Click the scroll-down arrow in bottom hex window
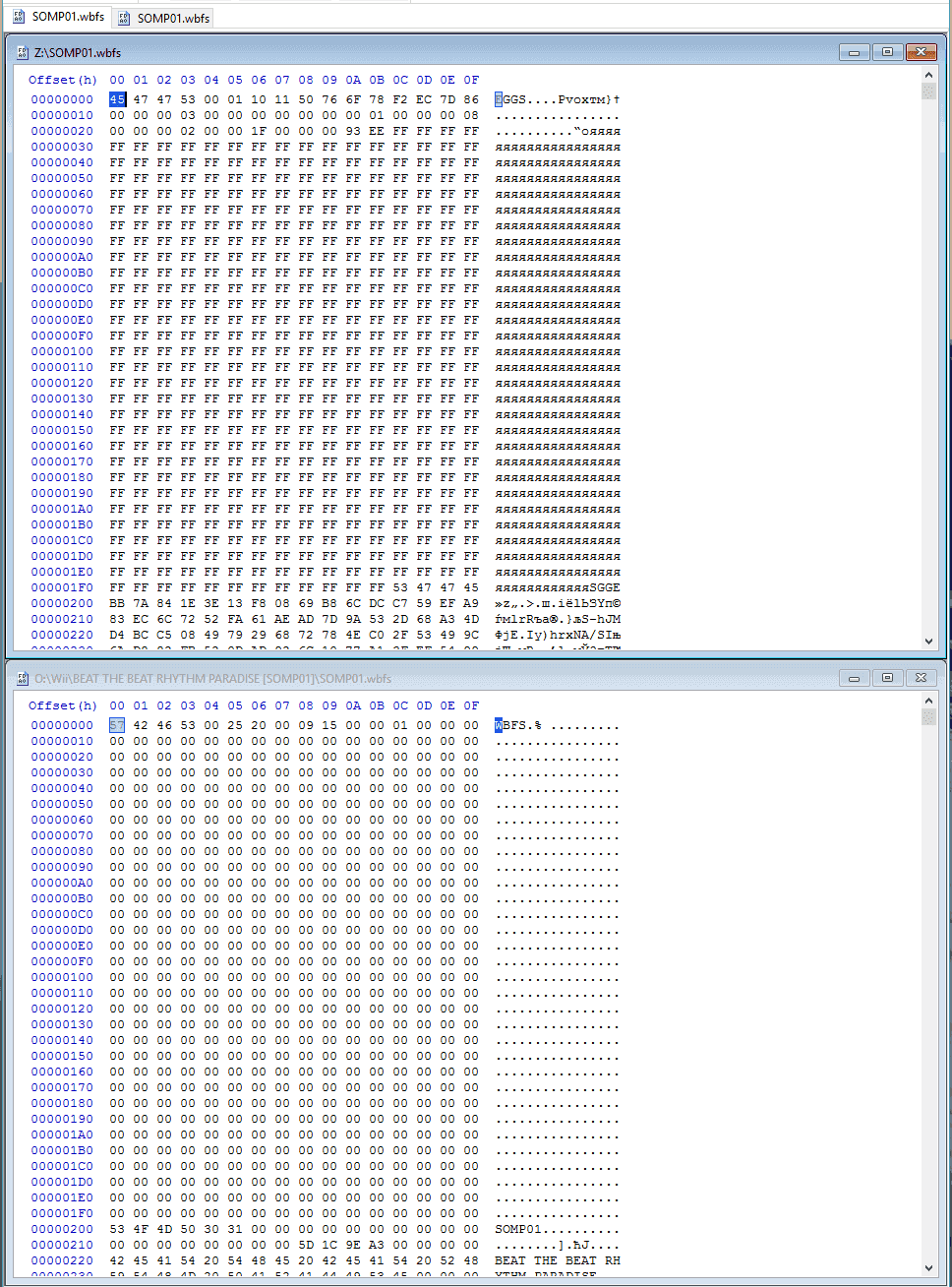 pyautogui.click(x=928, y=1267)
